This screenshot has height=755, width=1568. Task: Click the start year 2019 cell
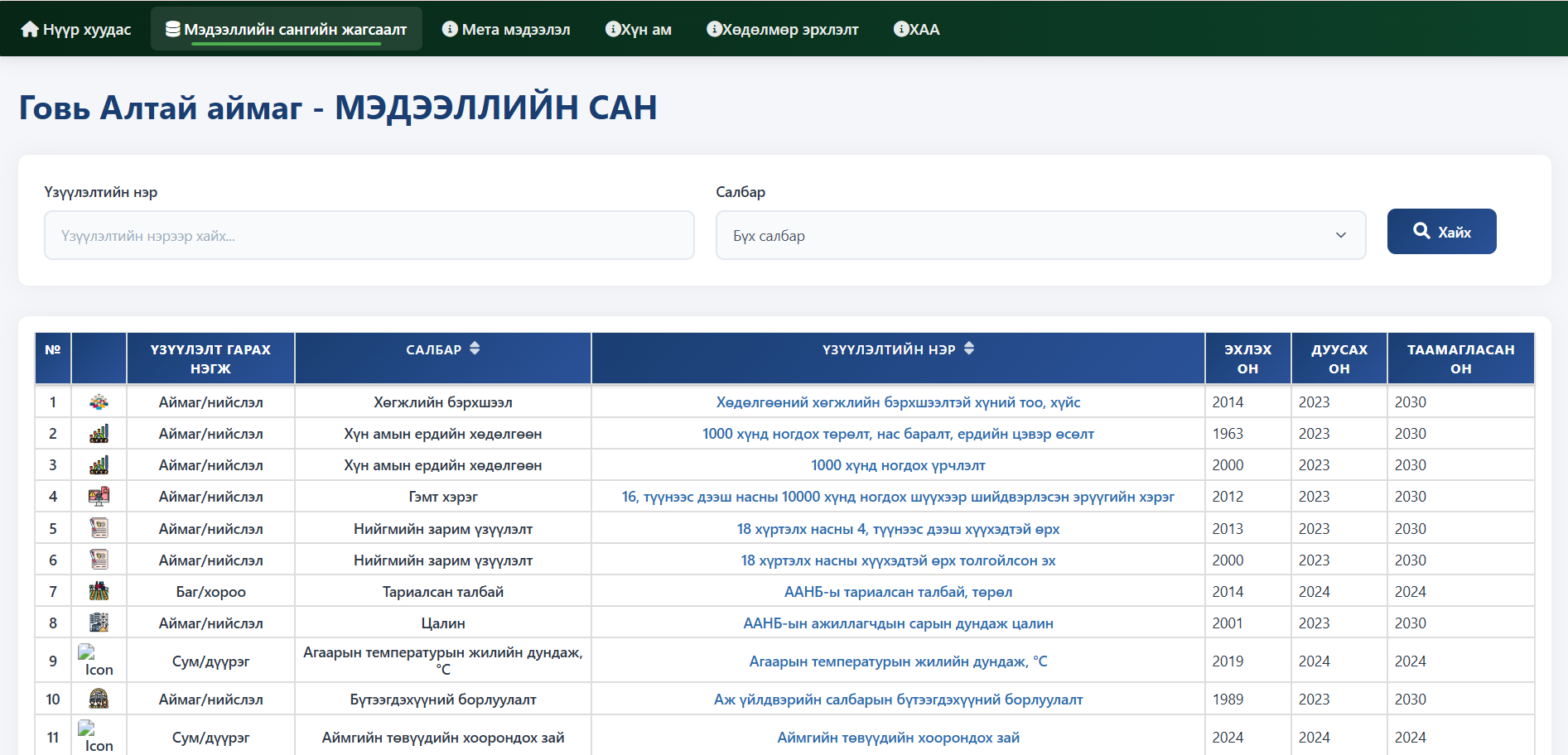1248,661
